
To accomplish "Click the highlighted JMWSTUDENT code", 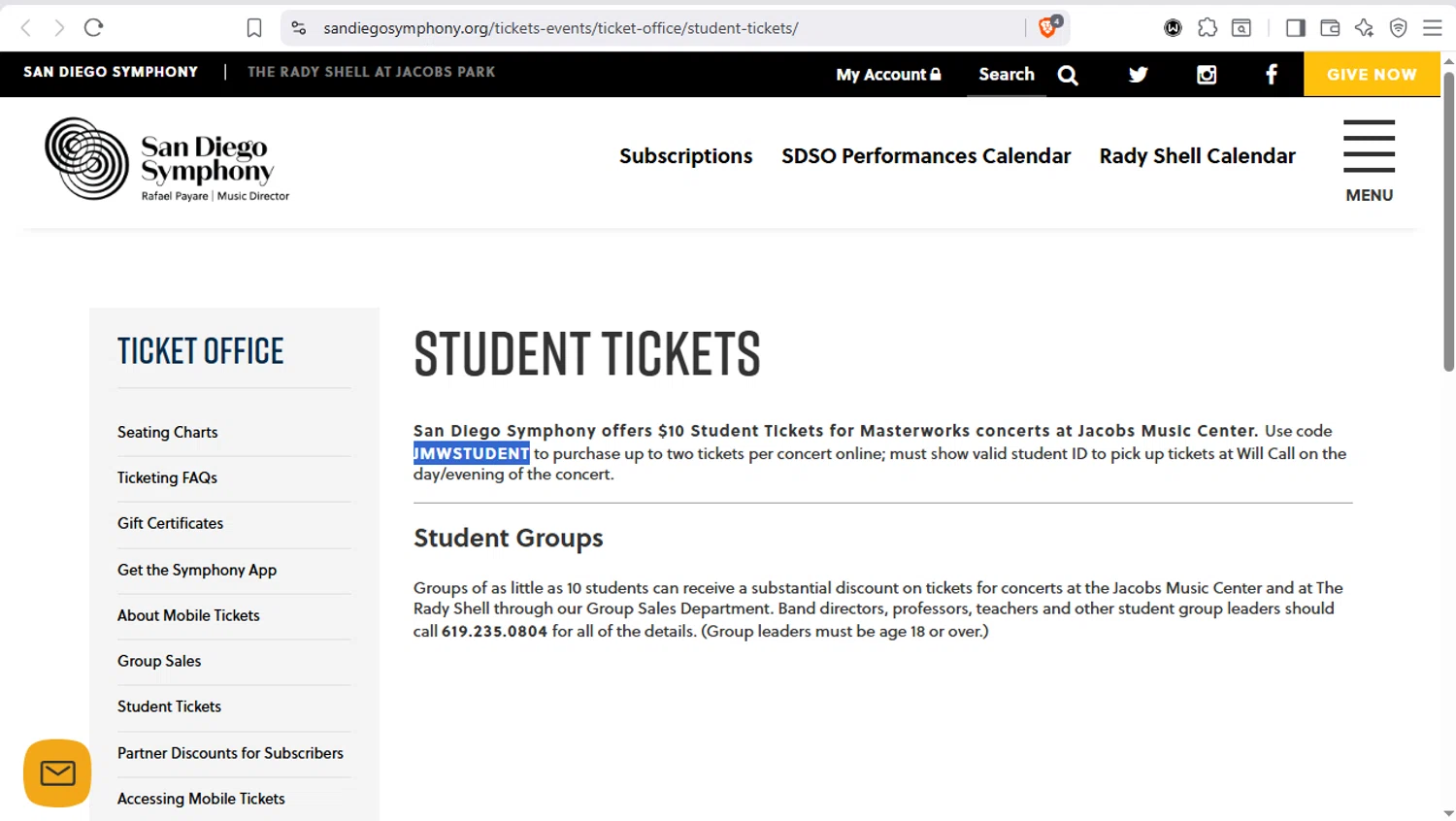I will pos(472,453).
